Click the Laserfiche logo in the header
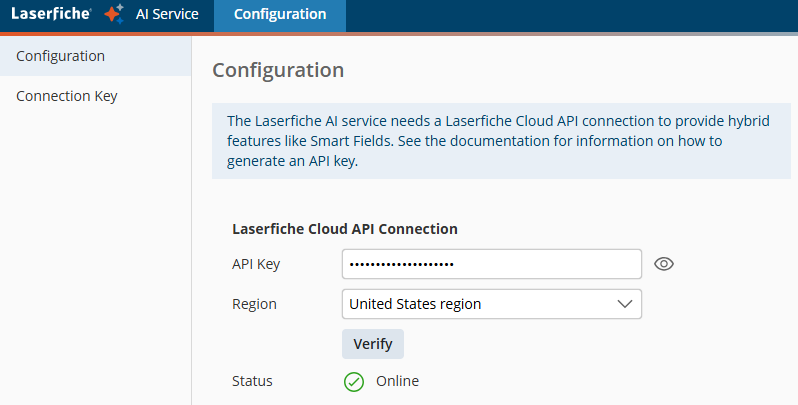 pos(51,14)
